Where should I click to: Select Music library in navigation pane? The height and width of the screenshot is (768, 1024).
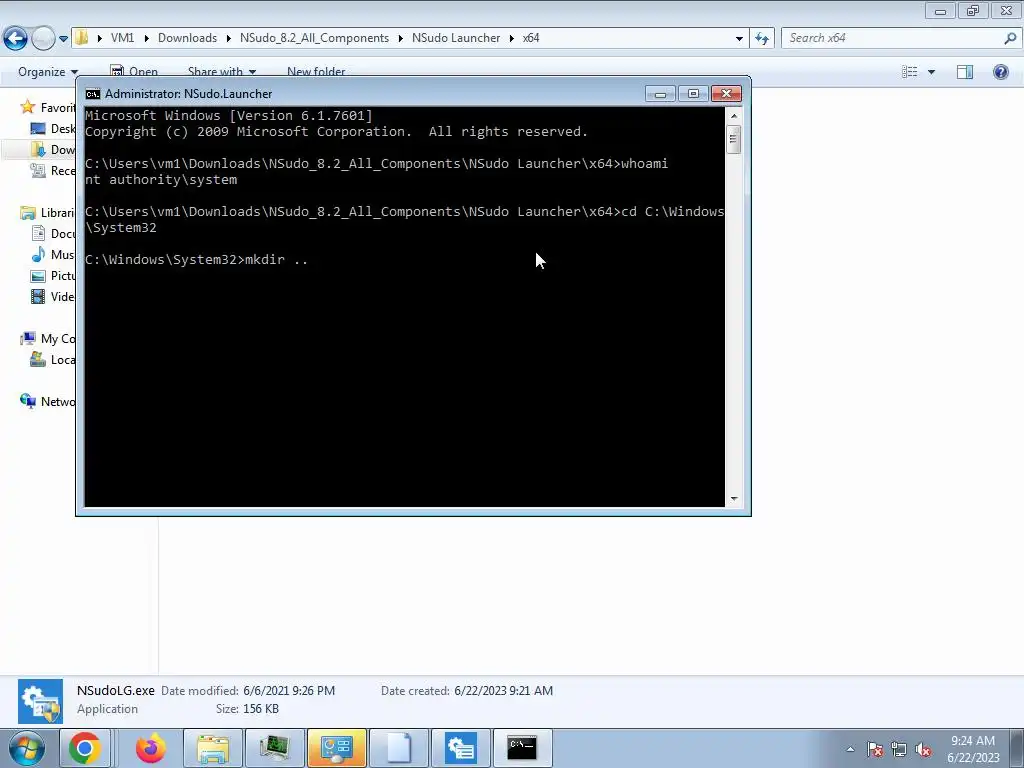pos(53,254)
